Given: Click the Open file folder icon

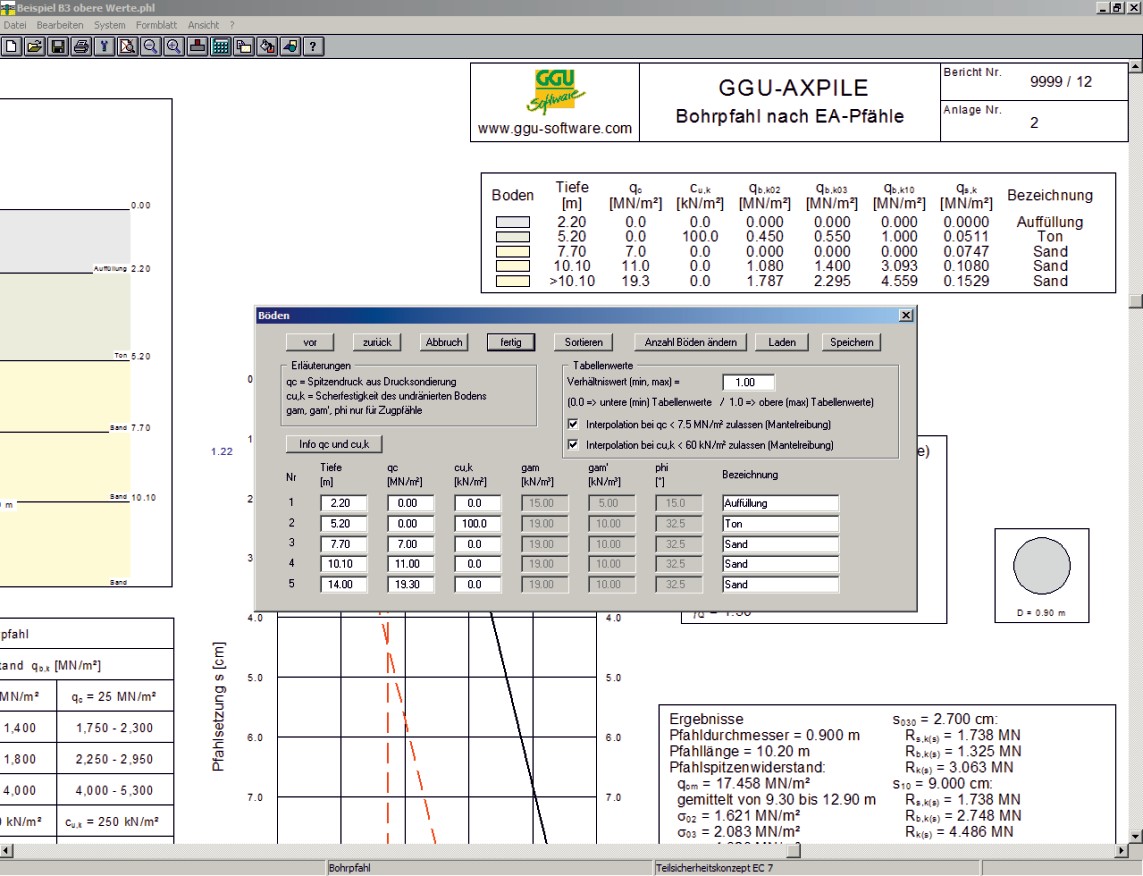Looking at the screenshot, I should coord(34,47).
